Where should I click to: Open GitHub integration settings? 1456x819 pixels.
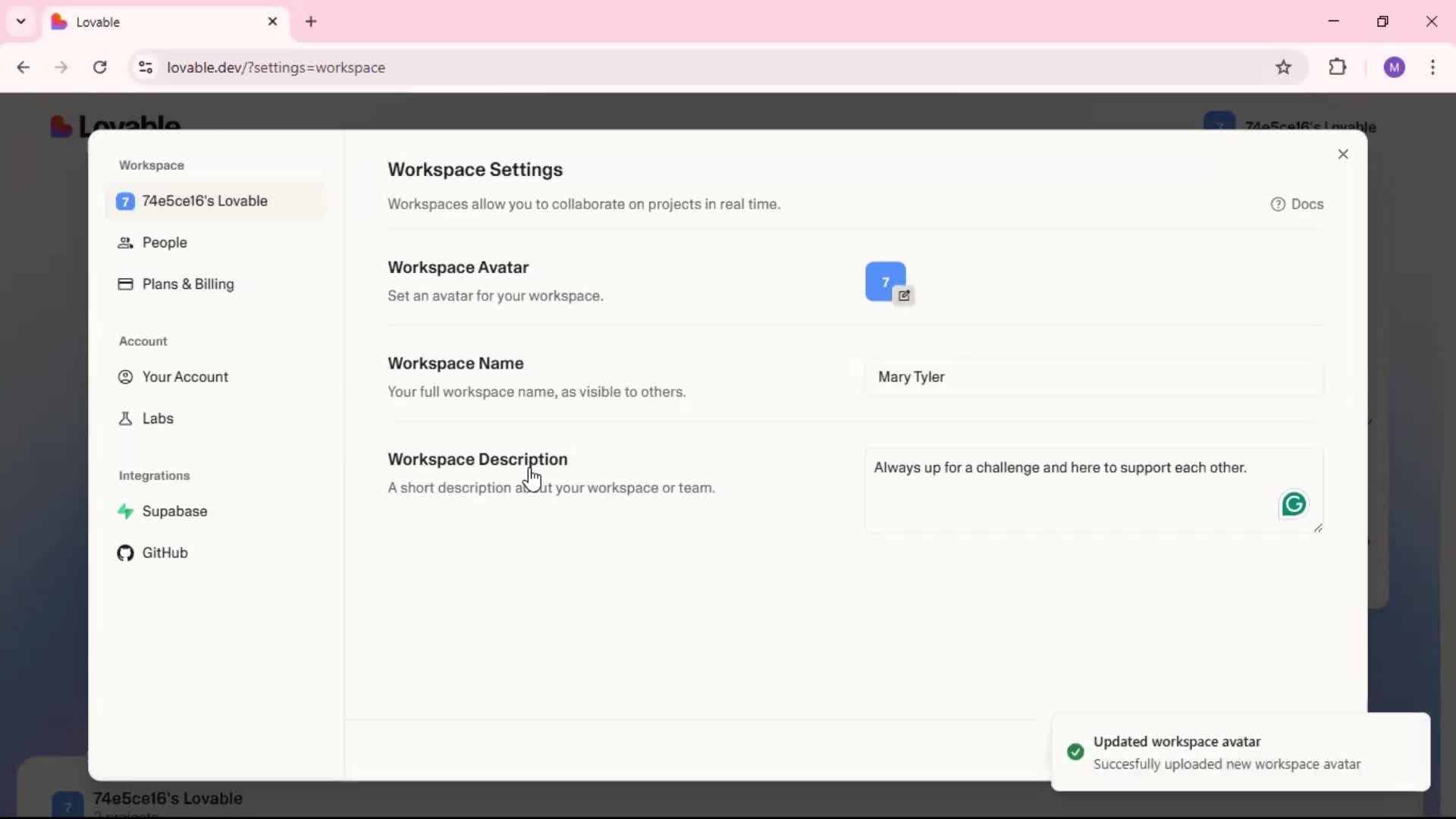[165, 553]
